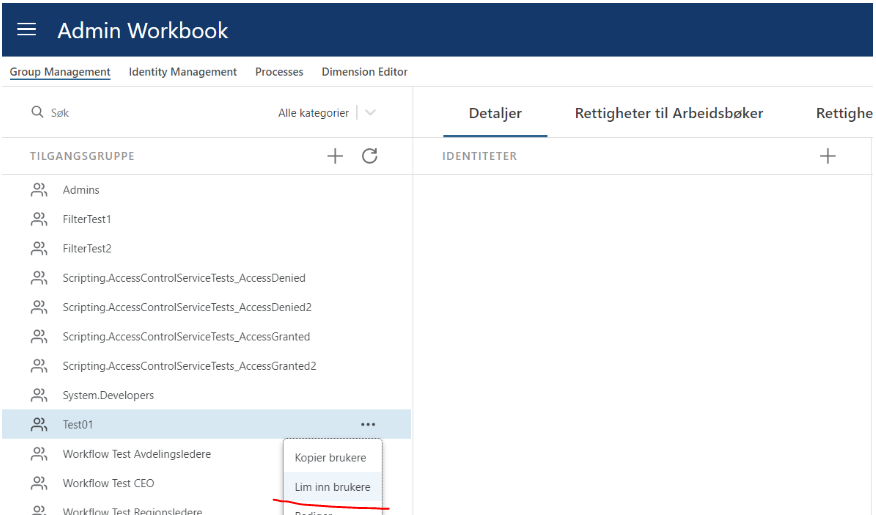The image size is (876, 515).
Task: Add a new access group (plus icon)
Action: pos(335,156)
